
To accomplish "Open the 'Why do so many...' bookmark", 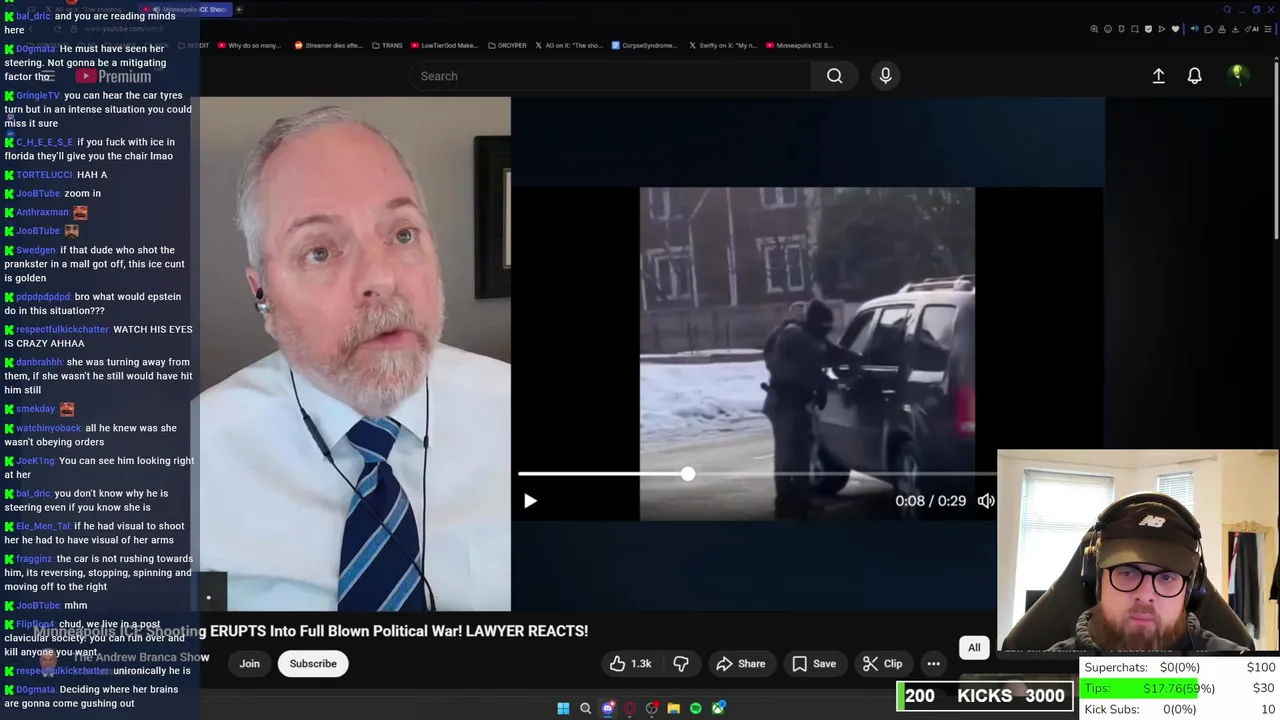I will tap(249, 45).
